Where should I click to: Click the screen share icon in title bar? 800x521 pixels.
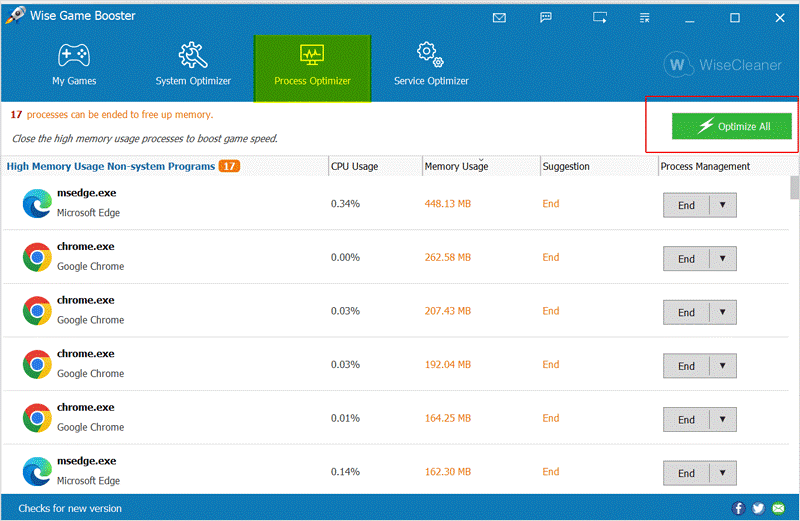coord(599,18)
